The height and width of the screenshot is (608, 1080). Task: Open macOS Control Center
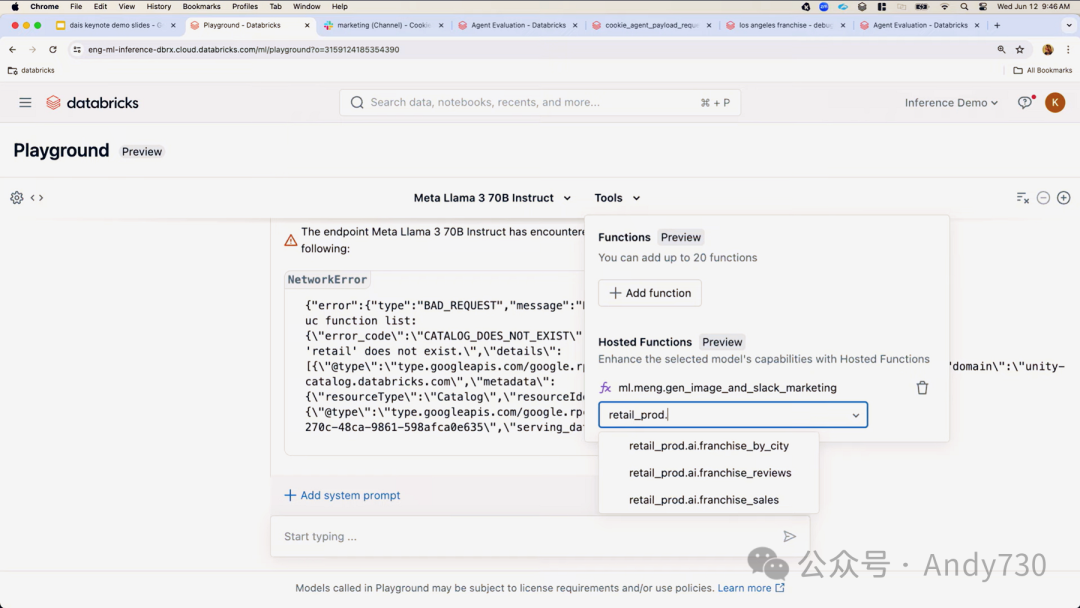click(983, 6)
